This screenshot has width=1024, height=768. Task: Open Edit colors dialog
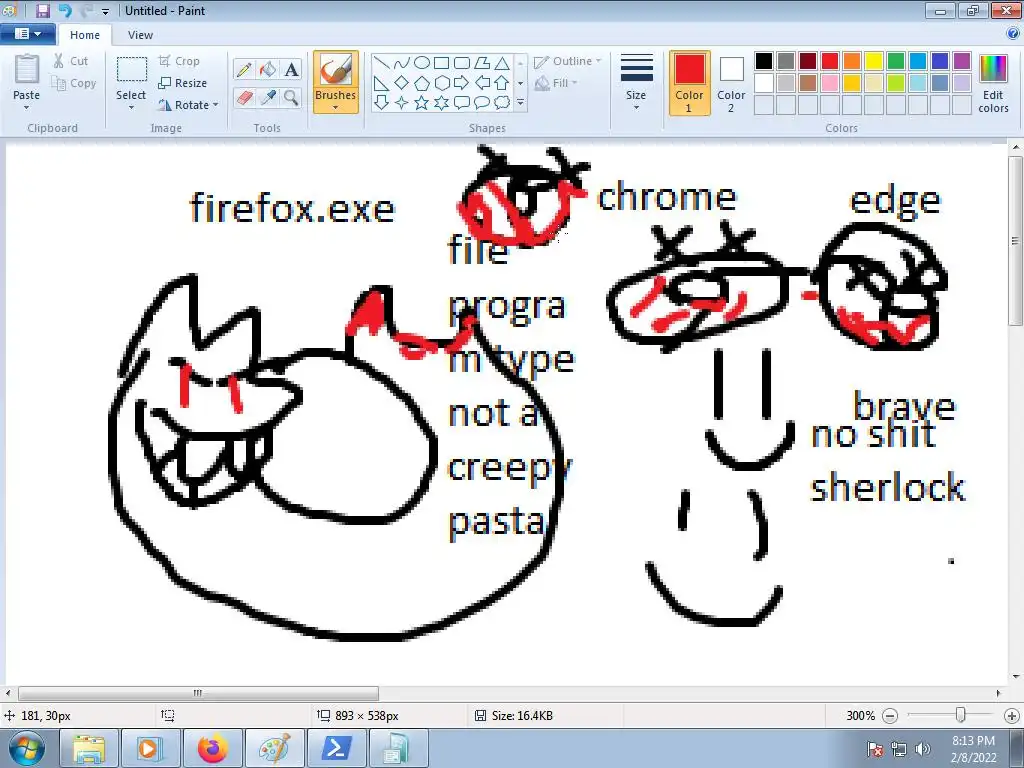pos(993,84)
